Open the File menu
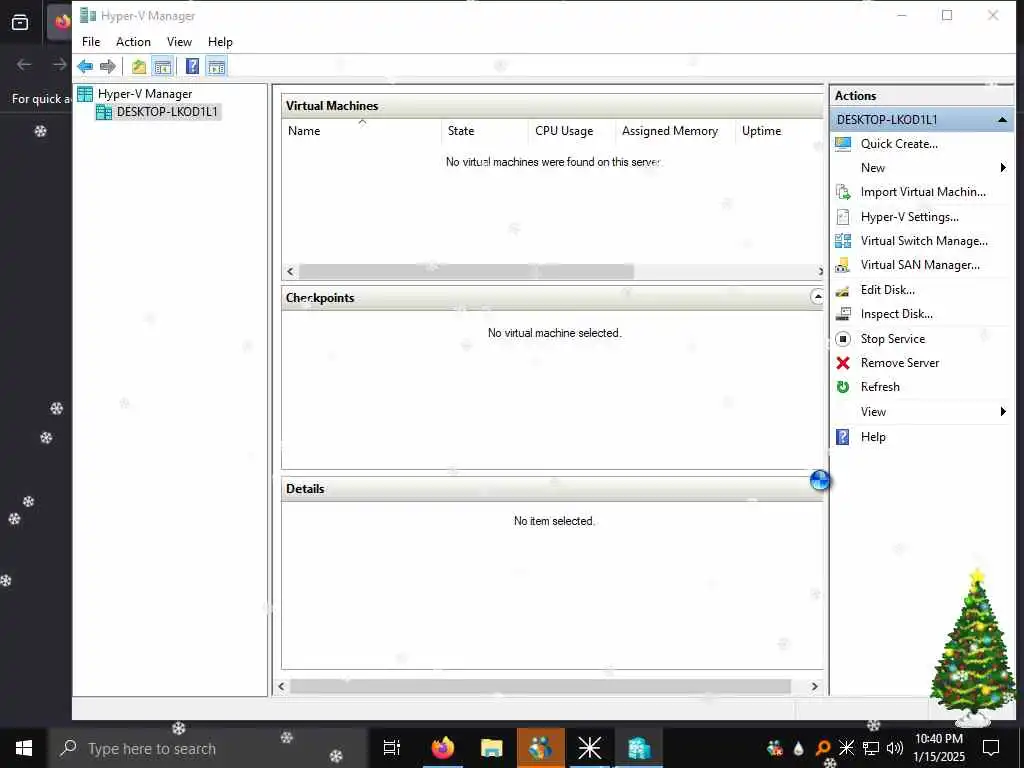The height and width of the screenshot is (768, 1024). [91, 42]
